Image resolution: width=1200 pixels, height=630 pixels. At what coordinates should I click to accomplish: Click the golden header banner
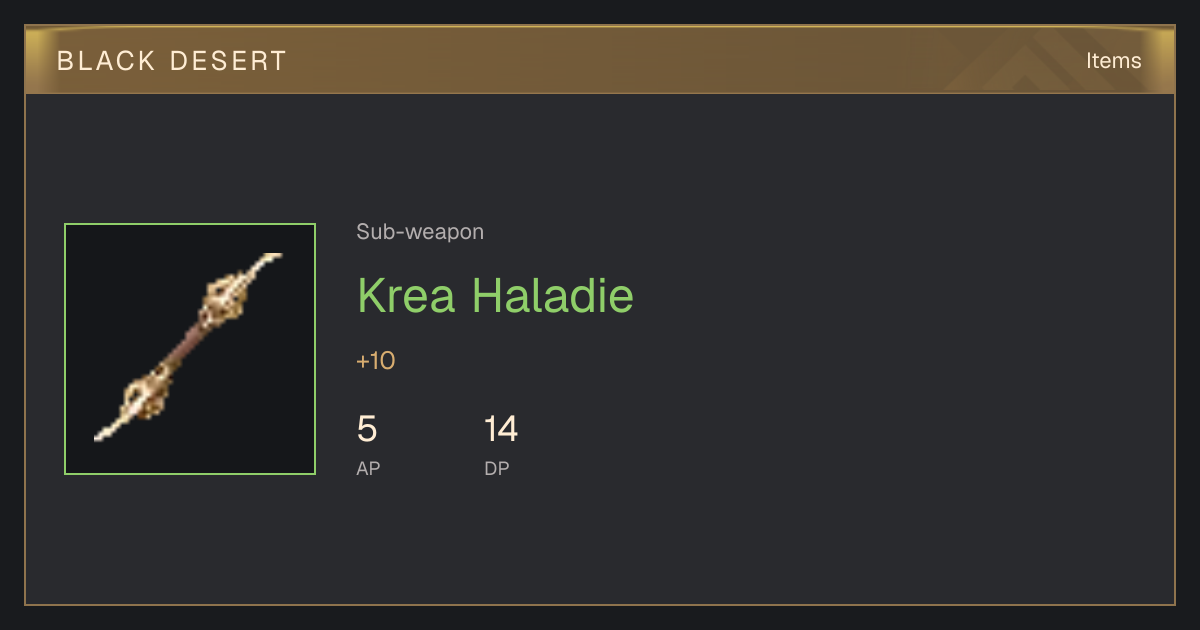pyautogui.click(x=600, y=60)
